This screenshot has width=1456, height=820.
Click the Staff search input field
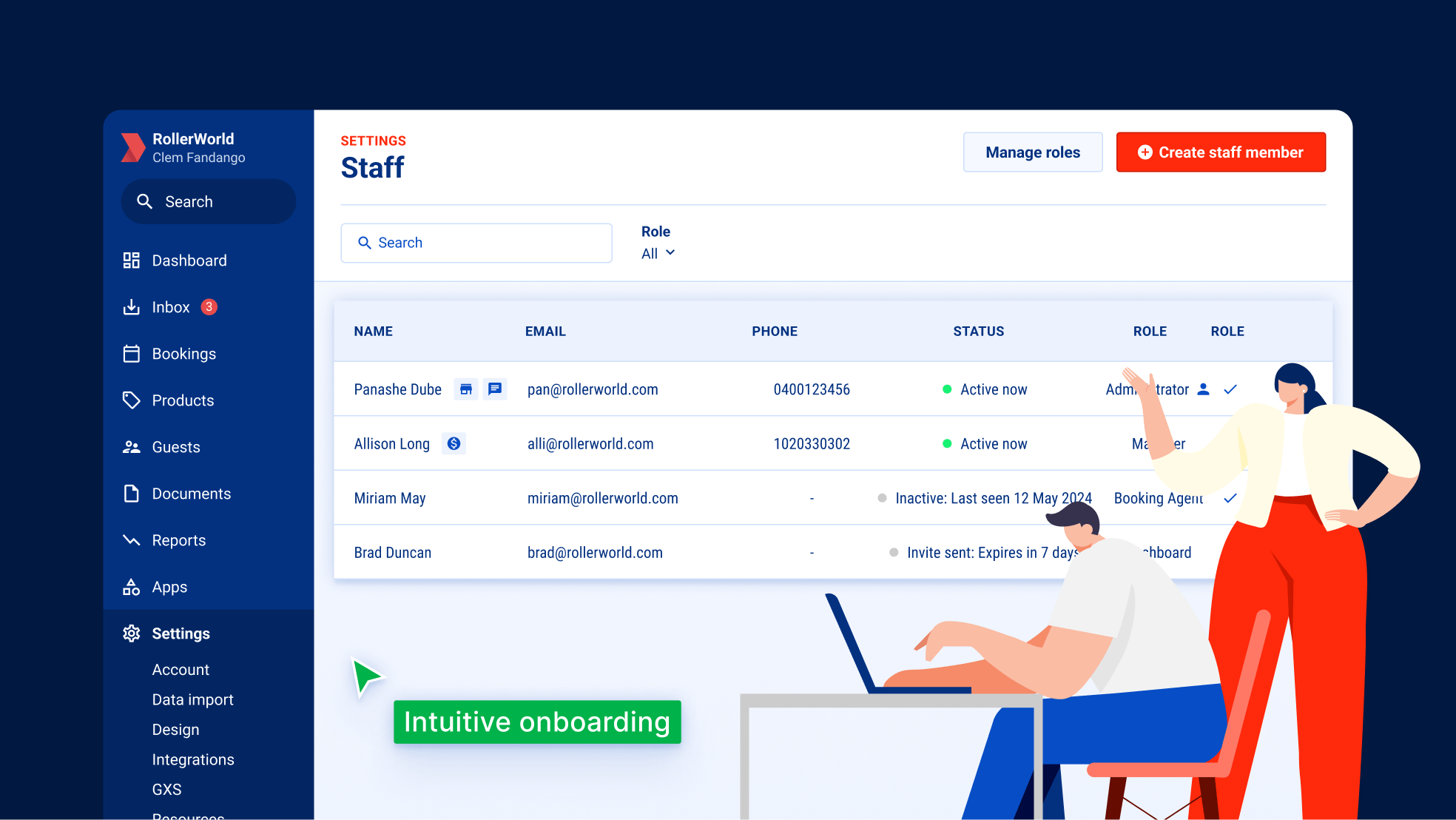(477, 243)
